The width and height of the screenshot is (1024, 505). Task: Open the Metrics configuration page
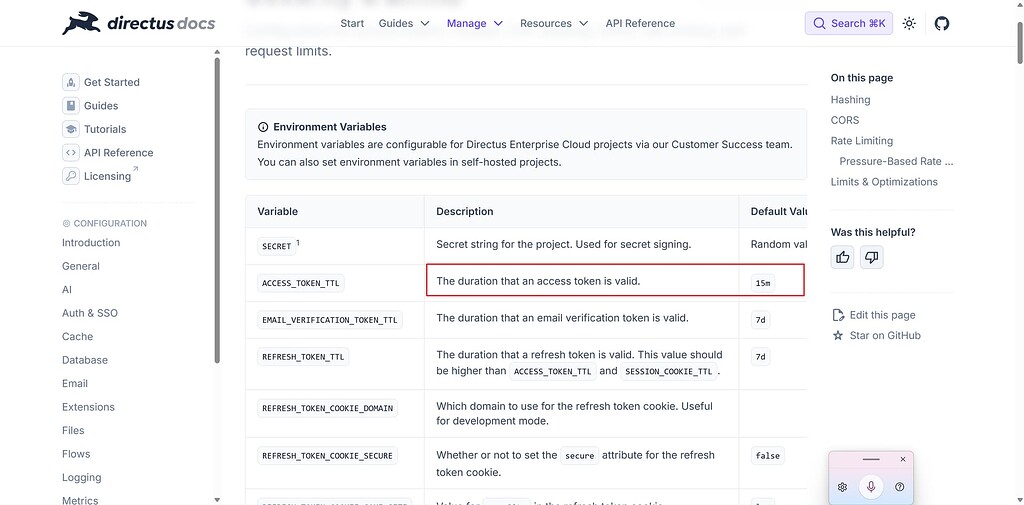point(80,500)
